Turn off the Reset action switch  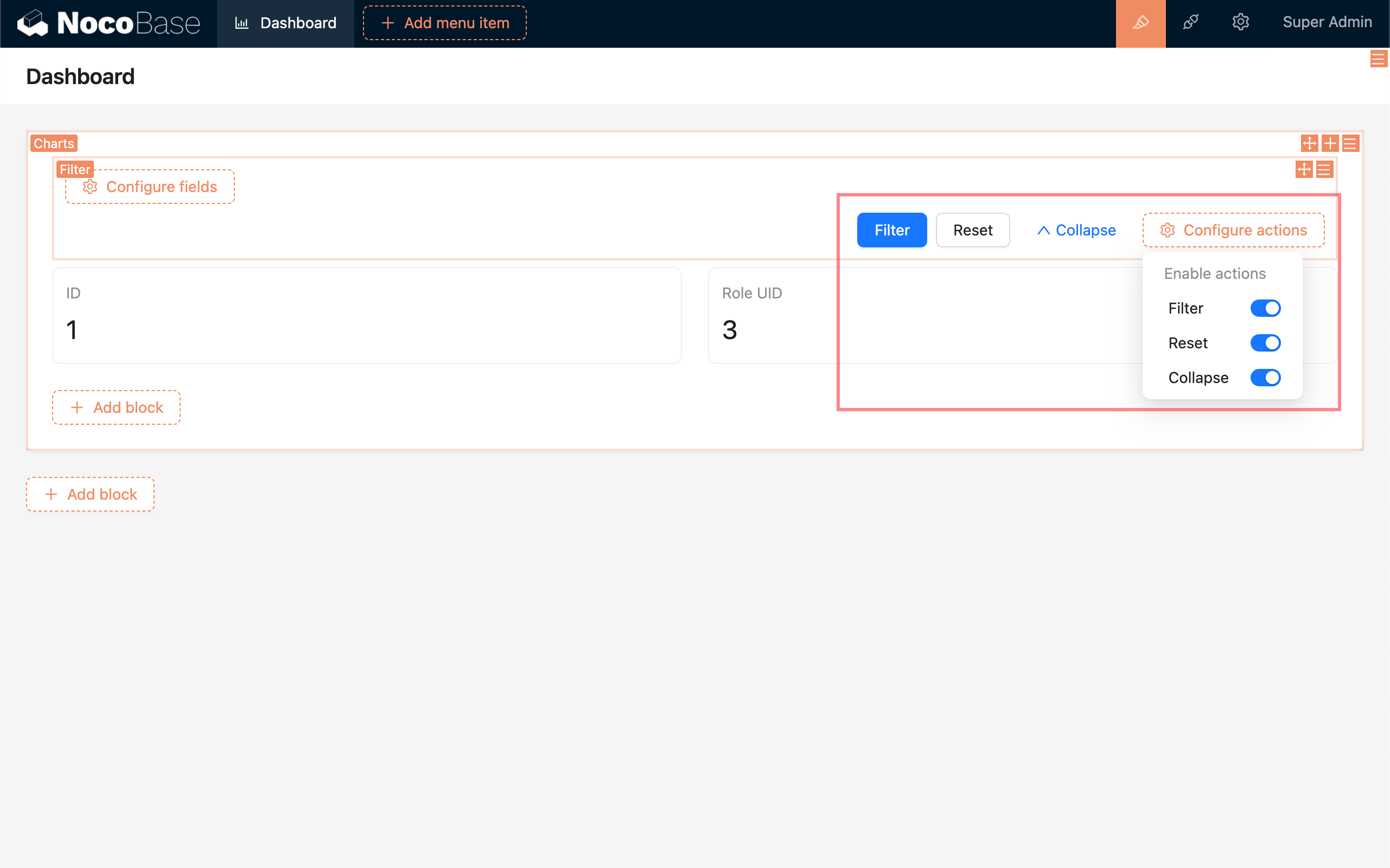coord(1265,343)
